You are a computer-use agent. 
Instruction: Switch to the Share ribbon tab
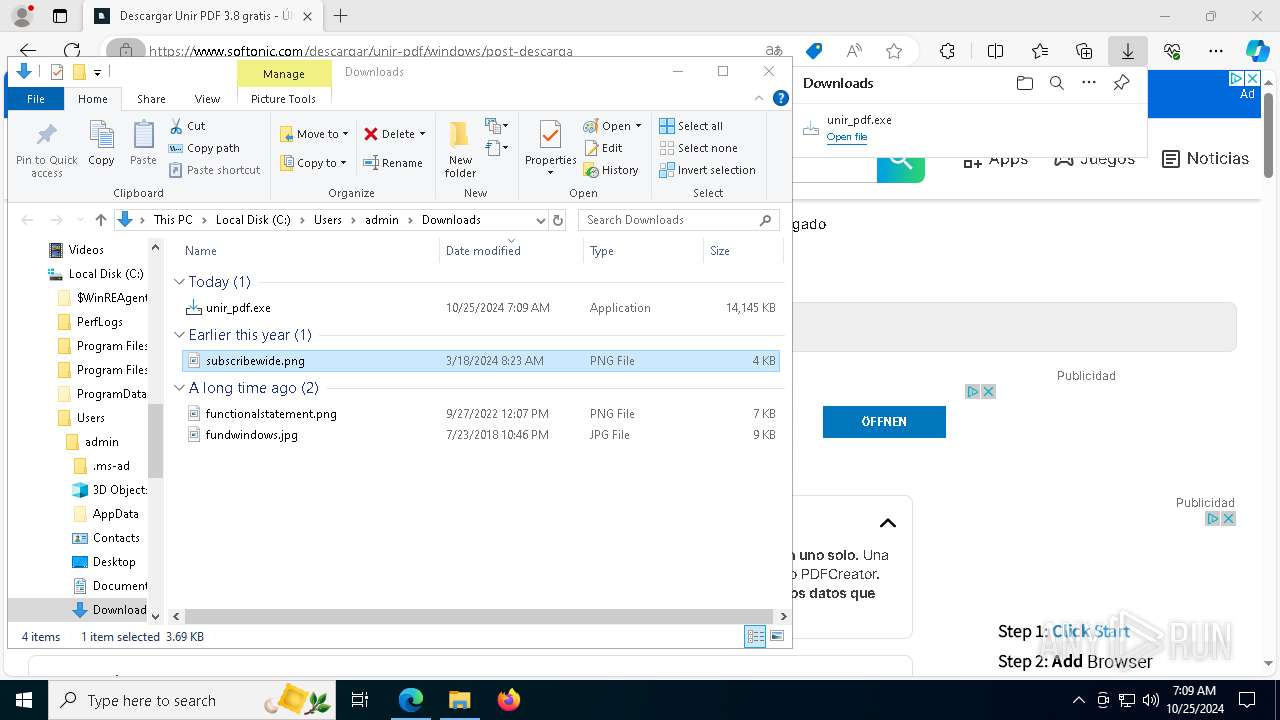(151, 99)
